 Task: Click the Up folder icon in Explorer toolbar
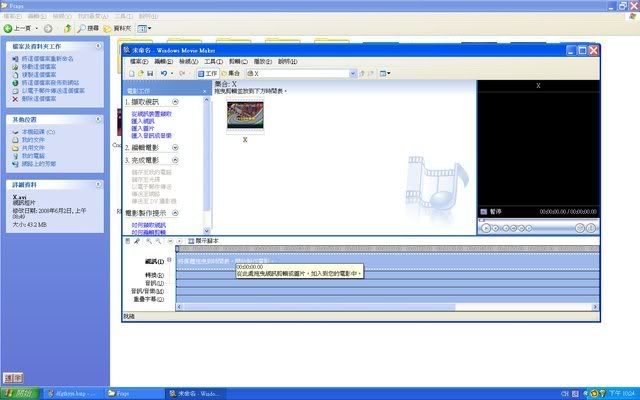point(69,29)
